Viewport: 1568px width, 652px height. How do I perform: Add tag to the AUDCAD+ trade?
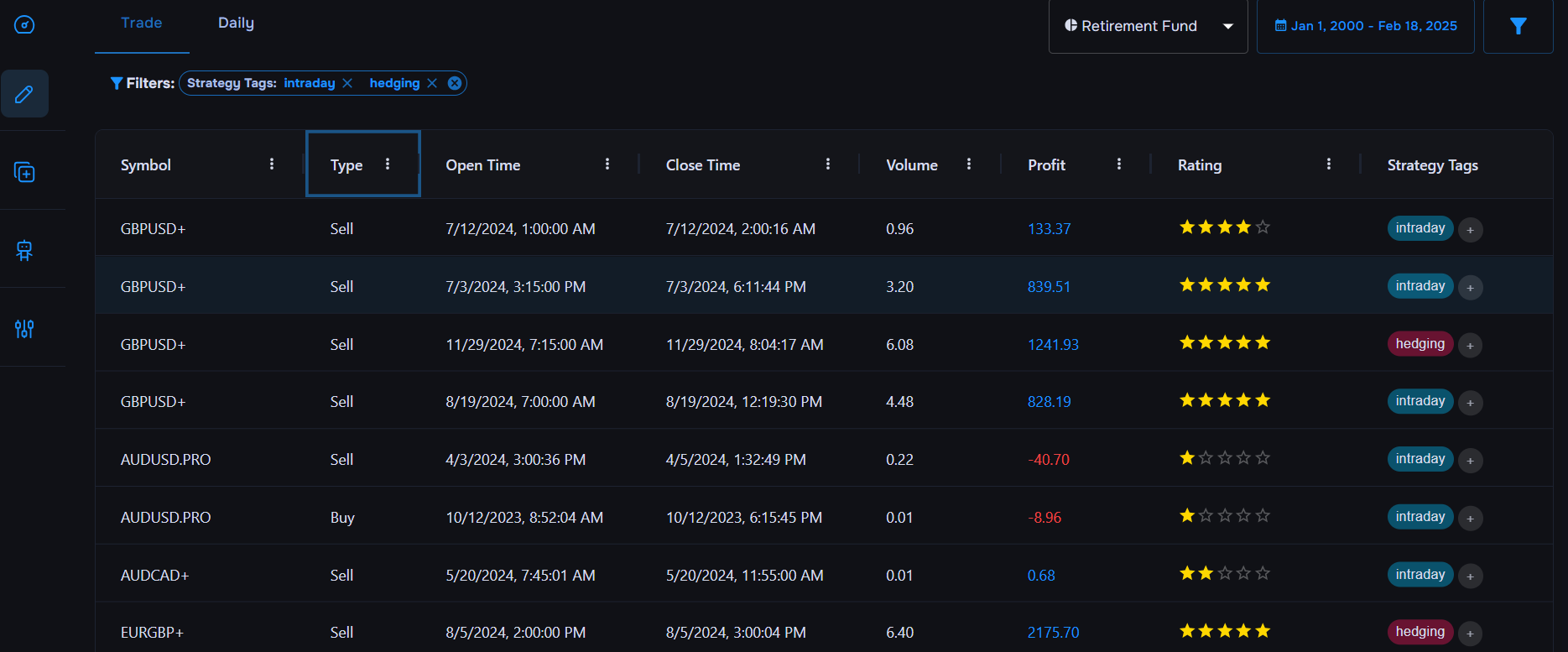(1470, 576)
